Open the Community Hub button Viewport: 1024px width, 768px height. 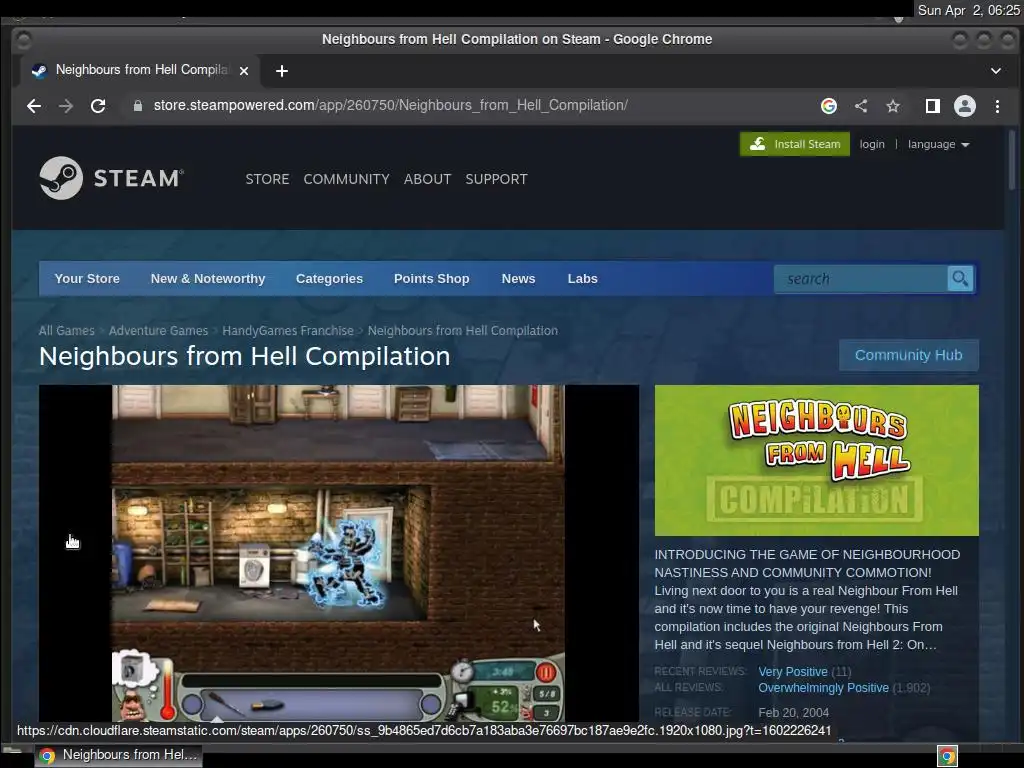pyautogui.click(x=908, y=355)
